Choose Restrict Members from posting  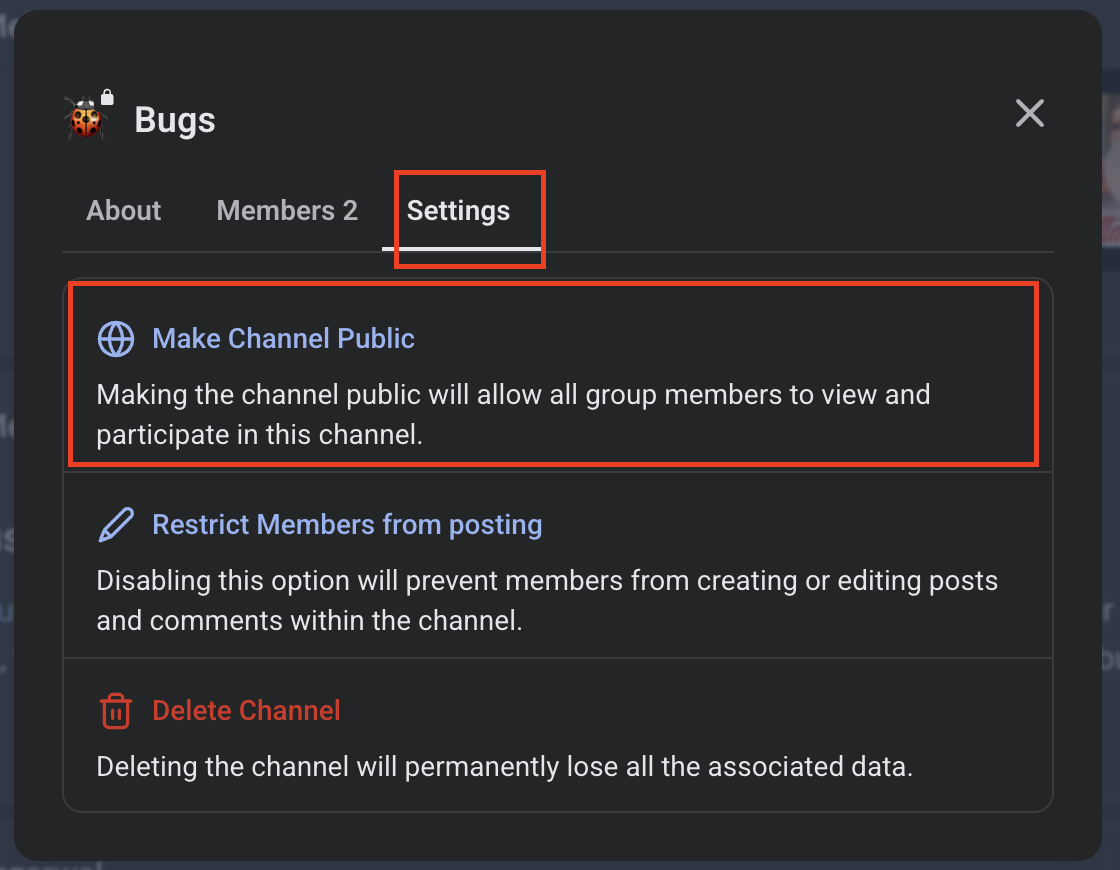(347, 525)
